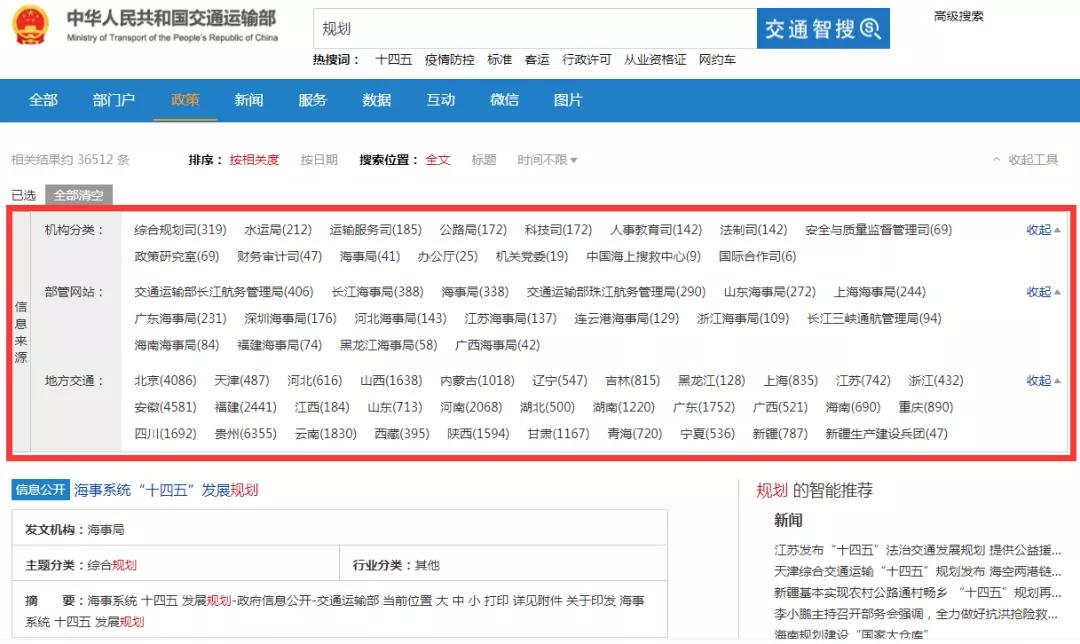Click the 交通智搜 search button
The image size is (1080, 644).
(x=822, y=29)
